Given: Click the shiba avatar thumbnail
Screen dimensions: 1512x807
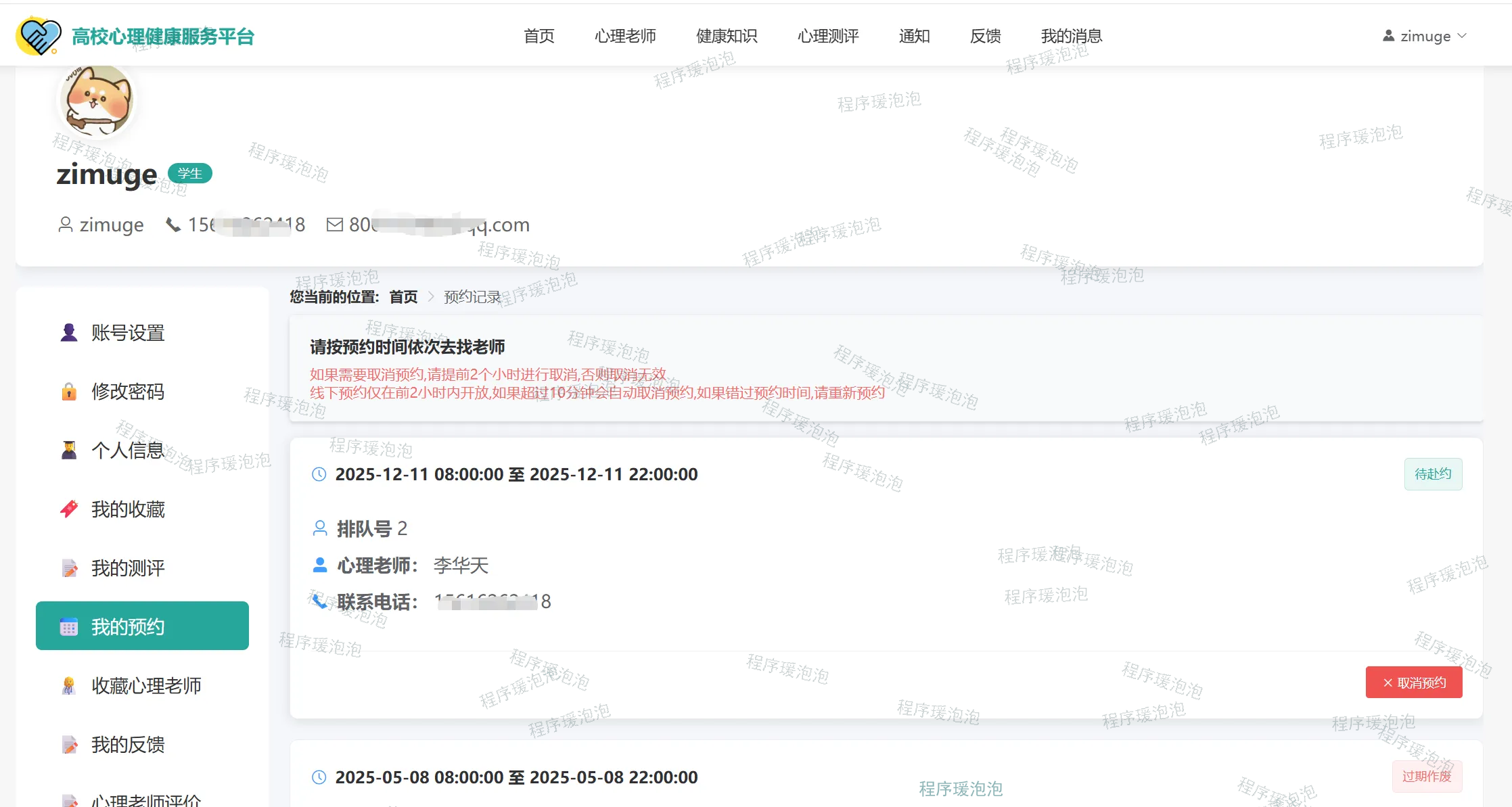Looking at the screenshot, I should [x=95, y=101].
